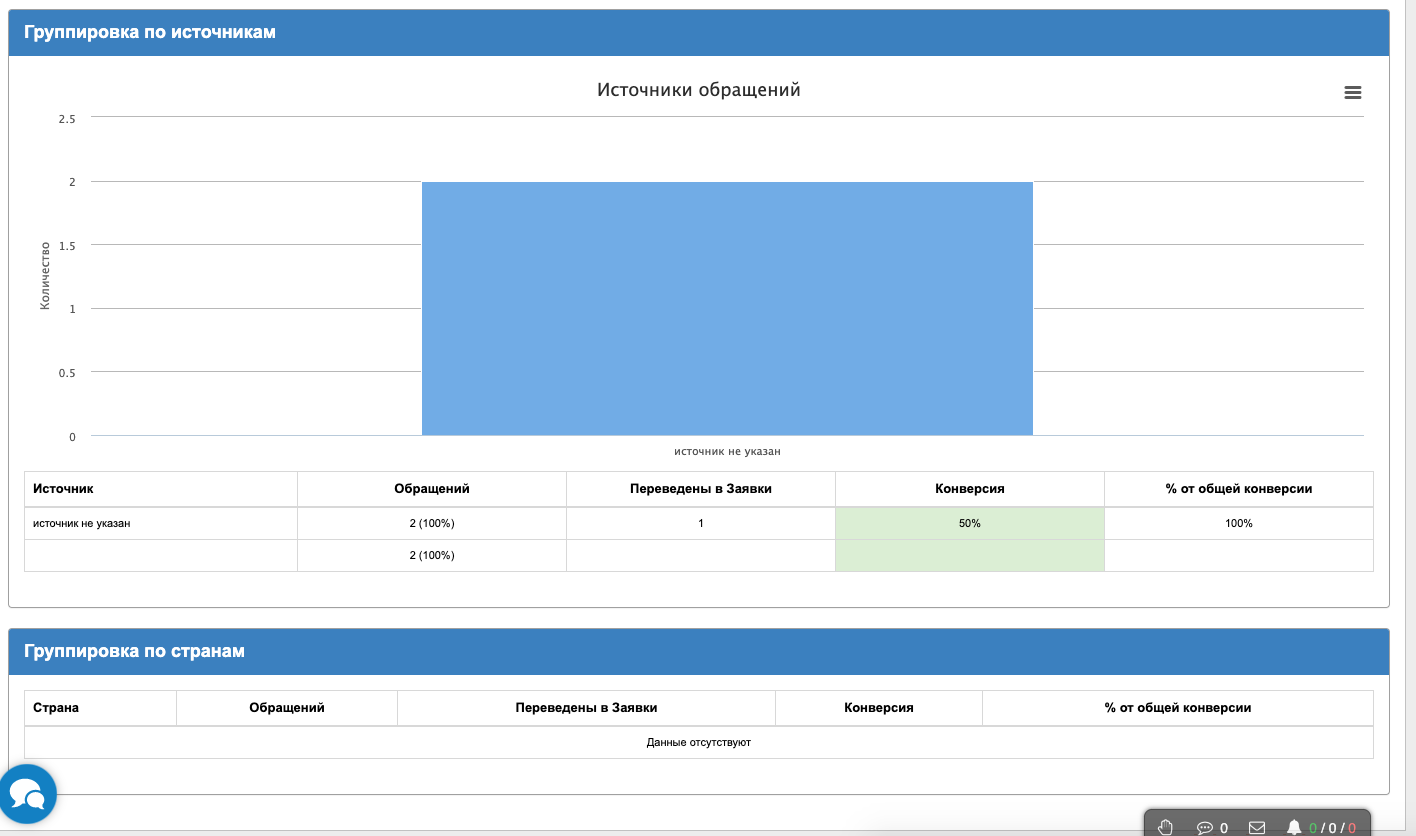This screenshot has height=836, width=1416.
Task: Open the chart hamburger context menu
Action: point(1352,92)
